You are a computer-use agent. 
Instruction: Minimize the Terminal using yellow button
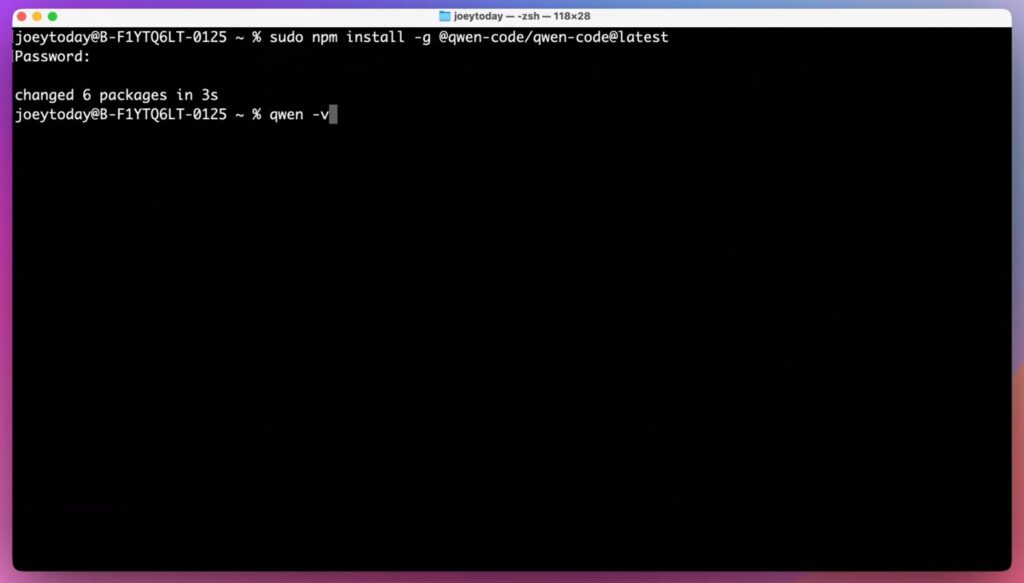point(37,16)
